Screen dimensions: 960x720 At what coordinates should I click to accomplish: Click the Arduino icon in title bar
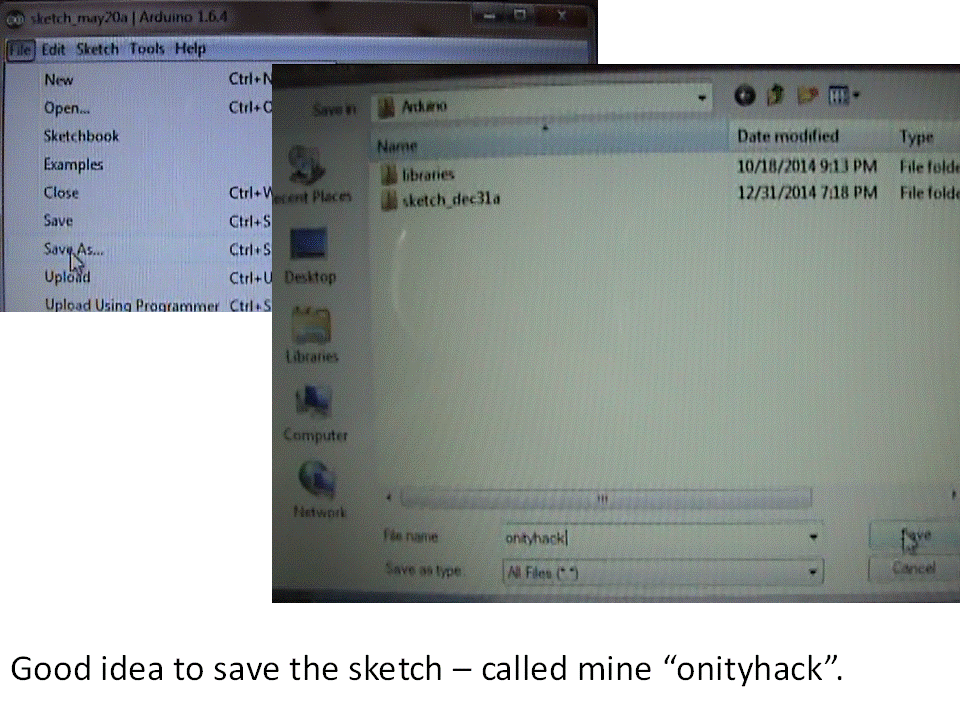pyautogui.click(x=14, y=19)
